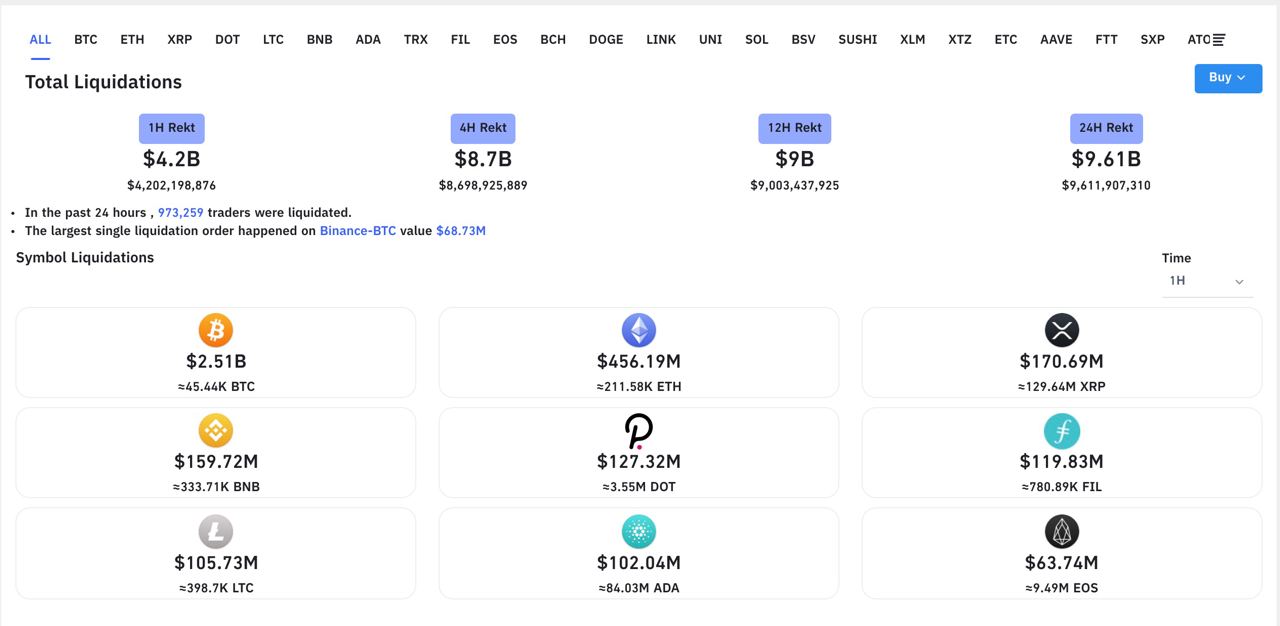Switch to the EOS tab
The height and width of the screenshot is (626, 1280).
click(x=505, y=40)
